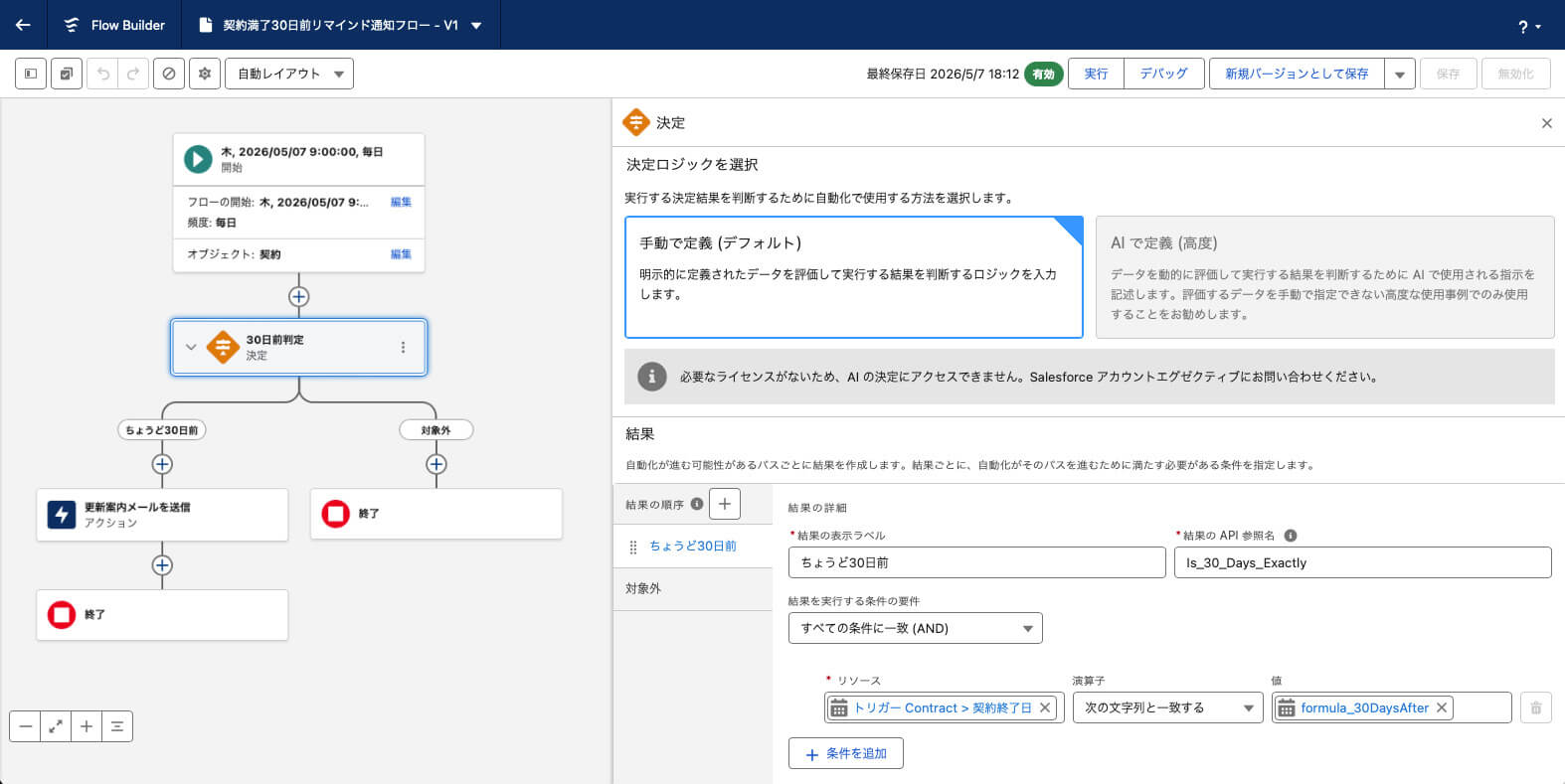Open the help question mark menu

(x=1529, y=26)
